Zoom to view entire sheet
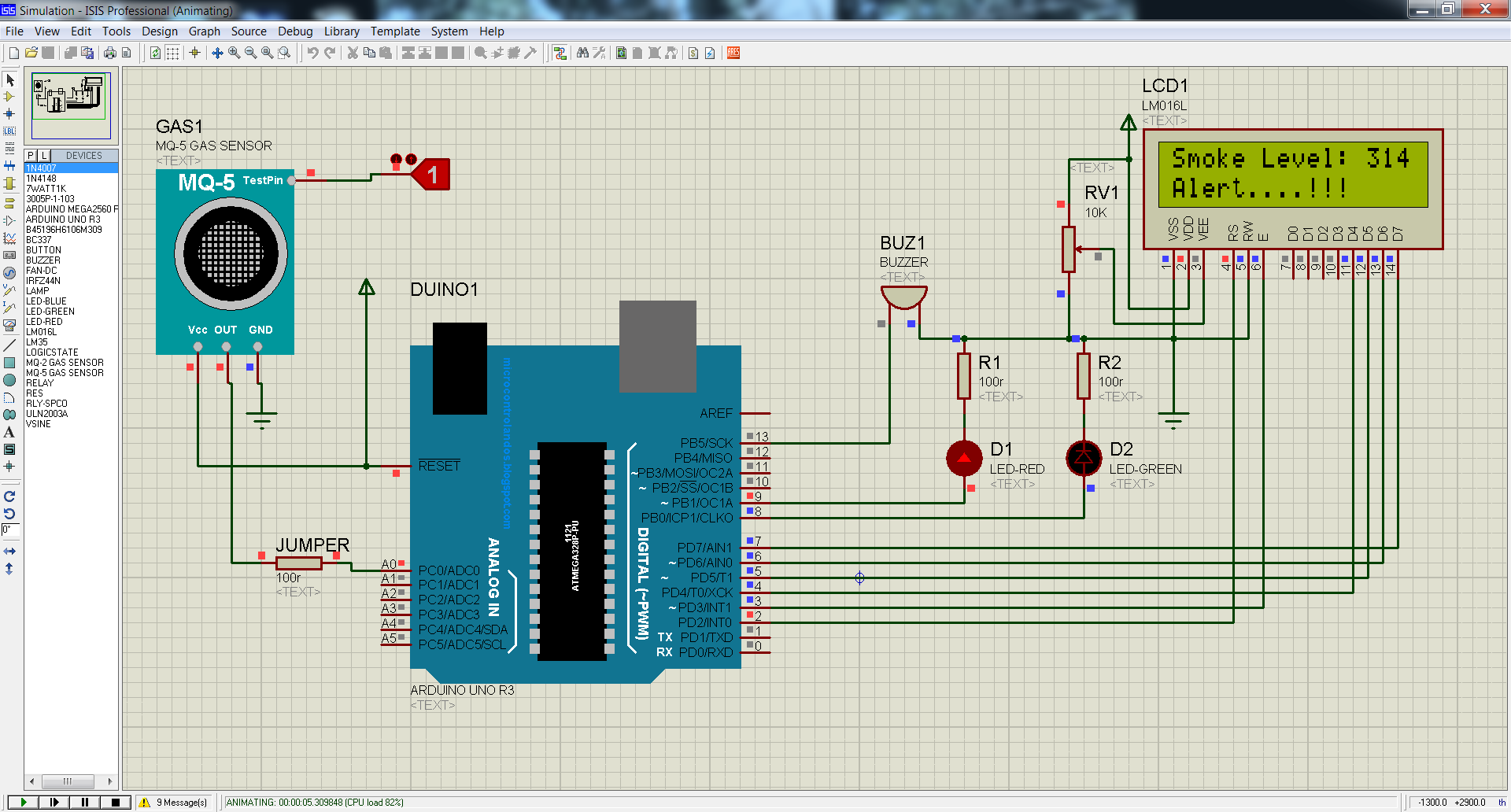The width and height of the screenshot is (1511, 812). [268, 53]
